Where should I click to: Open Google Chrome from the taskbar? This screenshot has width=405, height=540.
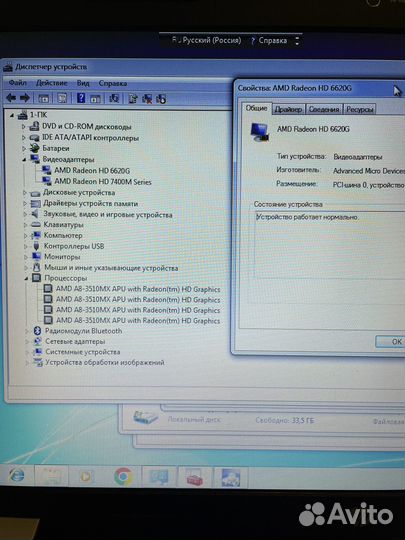(x=123, y=476)
